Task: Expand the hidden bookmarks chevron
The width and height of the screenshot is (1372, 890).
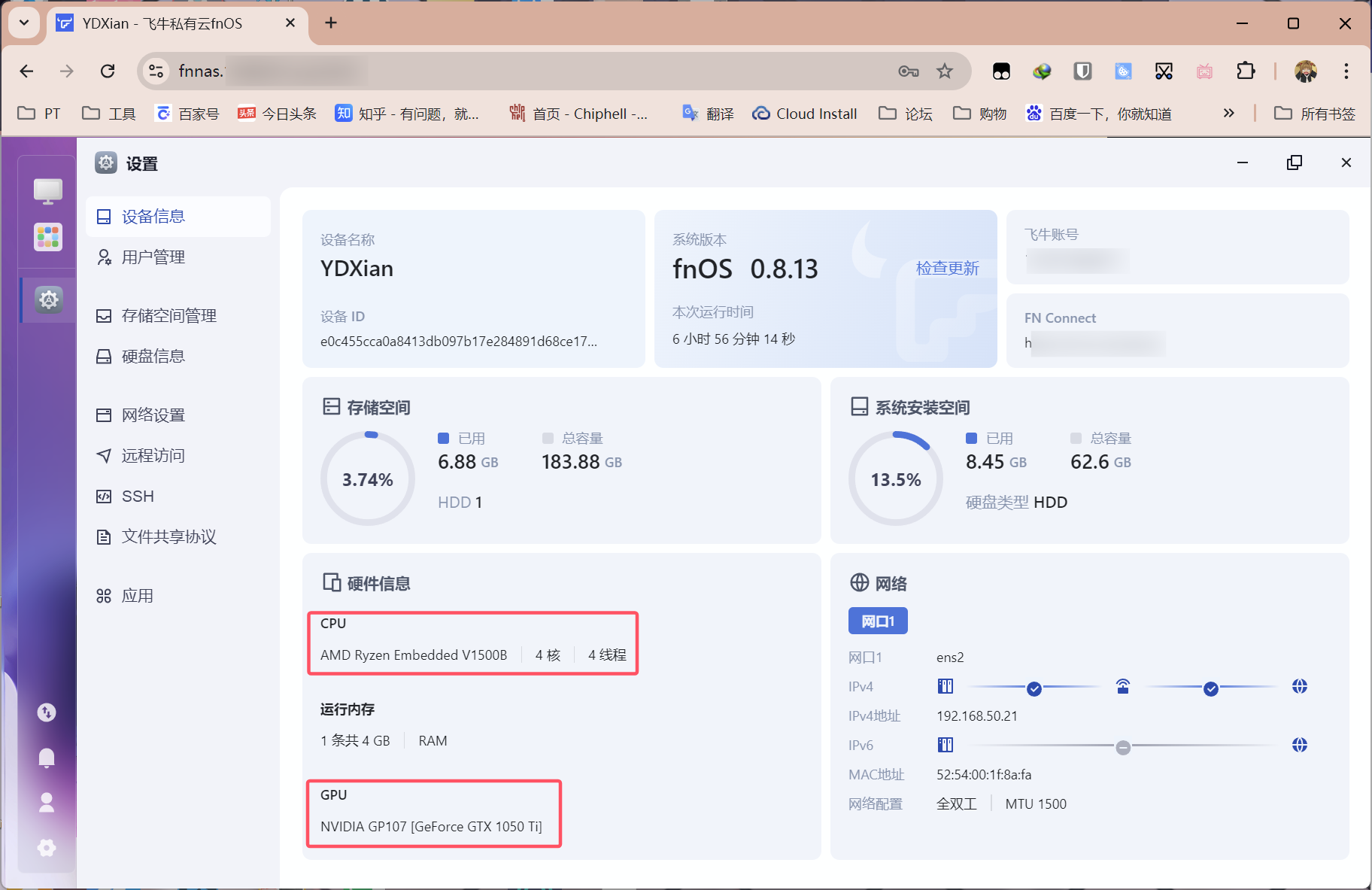Action: 1228,113
